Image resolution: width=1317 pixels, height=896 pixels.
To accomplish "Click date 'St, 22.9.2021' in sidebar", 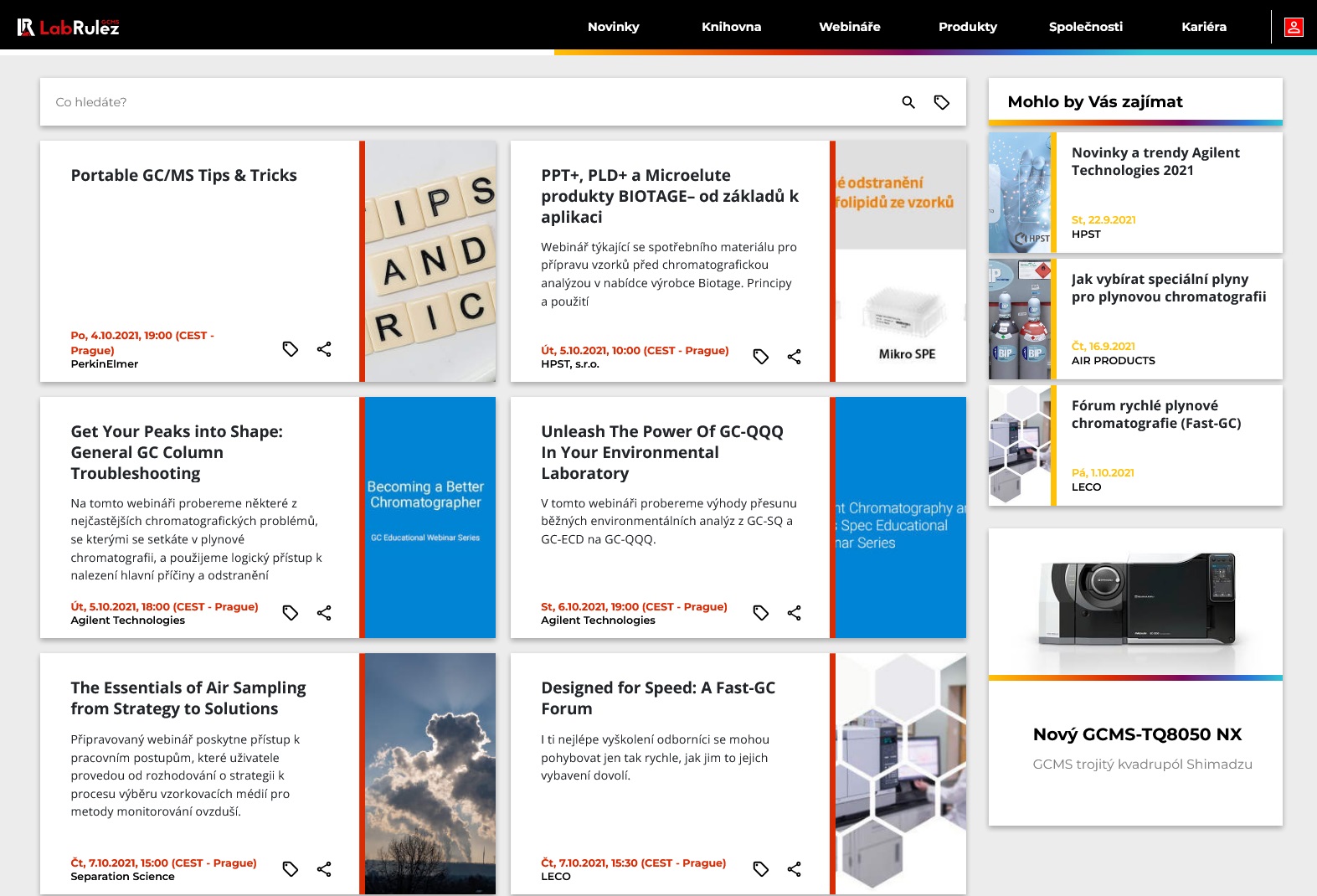I will (x=1104, y=220).
